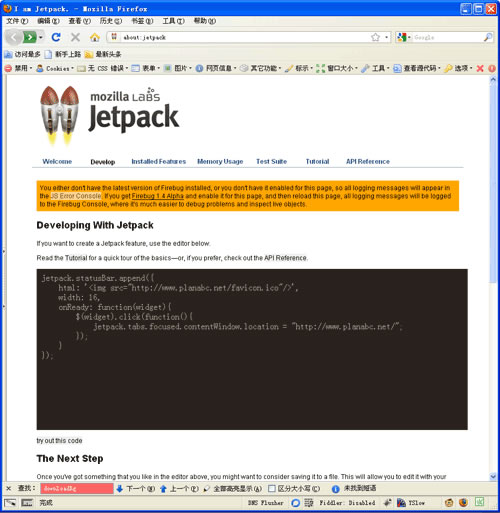
Task: Go forward with the green Forward arrow
Action: click(x=30, y=37)
